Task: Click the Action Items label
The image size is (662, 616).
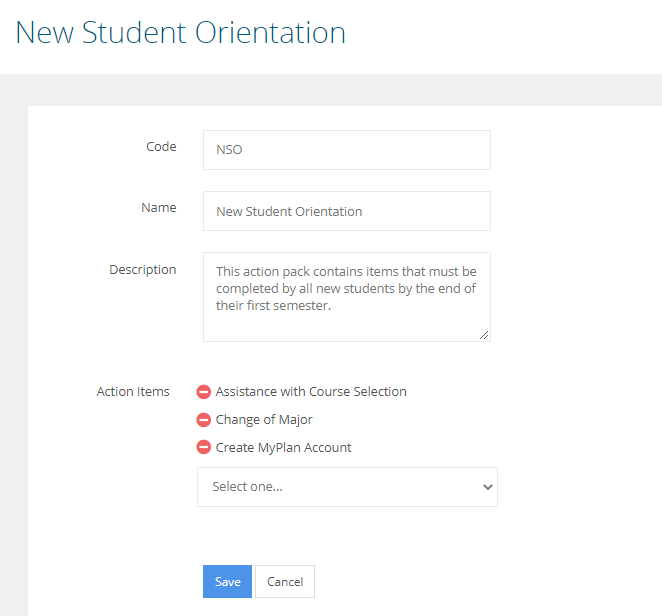Action: 133,392
